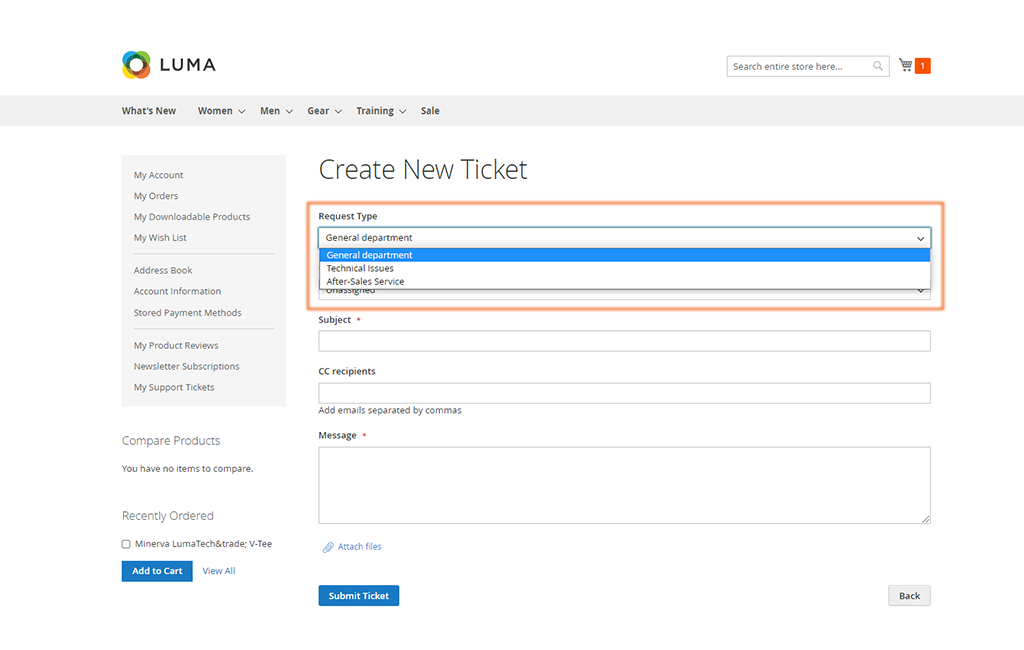Click the Attach files link
This screenshot has width=1024, height=650.
(360, 547)
